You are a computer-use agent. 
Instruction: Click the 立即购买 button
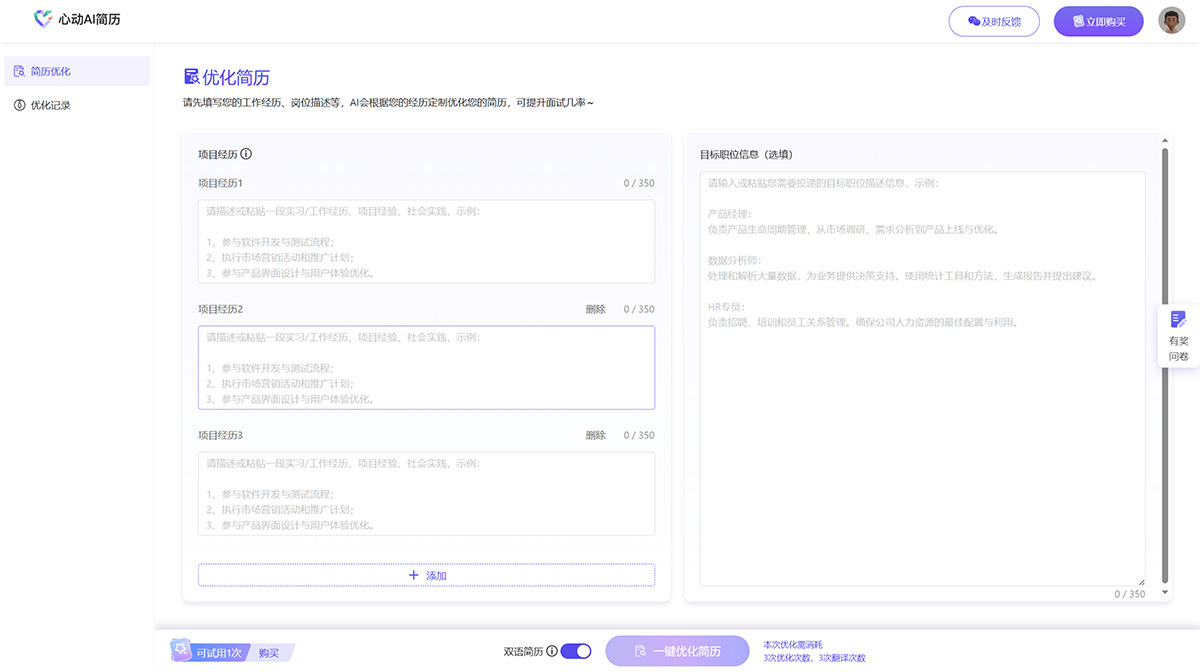point(1098,21)
